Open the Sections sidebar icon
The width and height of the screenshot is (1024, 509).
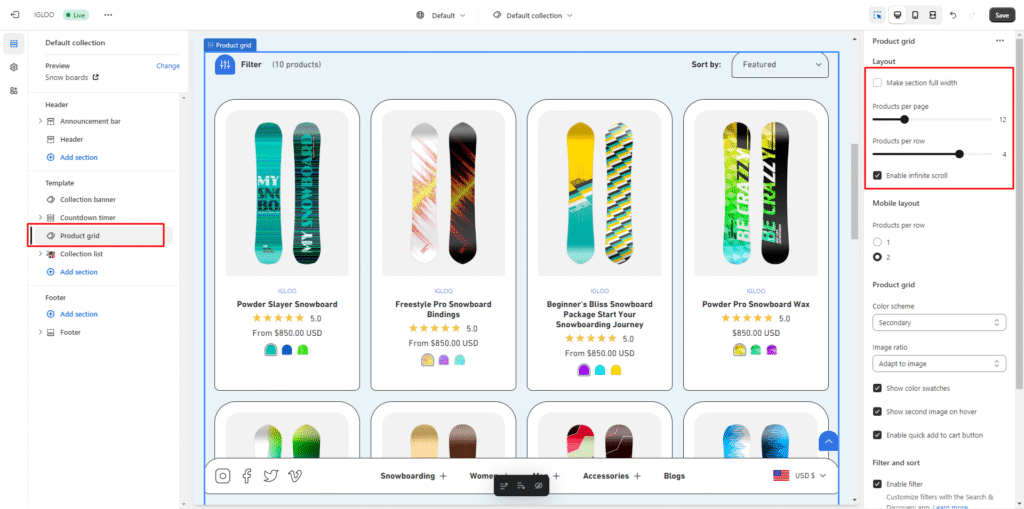[x=14, y=44]
